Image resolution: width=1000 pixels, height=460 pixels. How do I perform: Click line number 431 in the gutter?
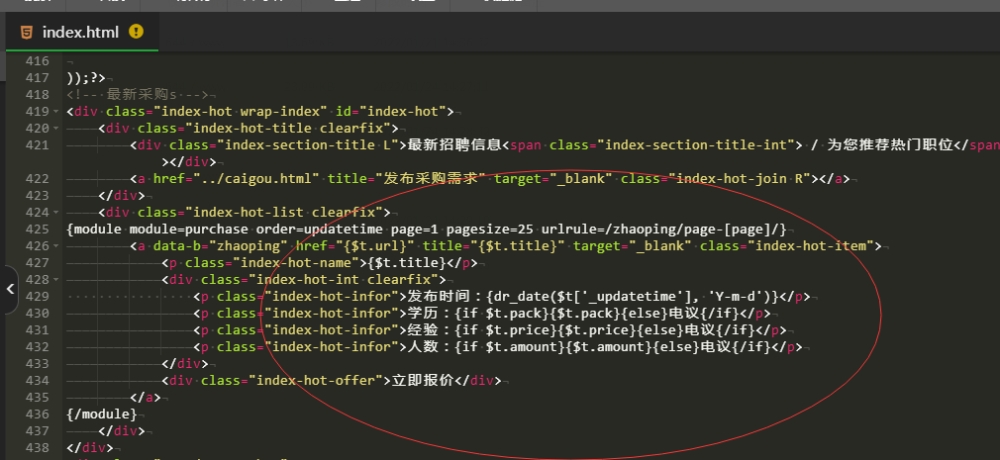(37, 330)
